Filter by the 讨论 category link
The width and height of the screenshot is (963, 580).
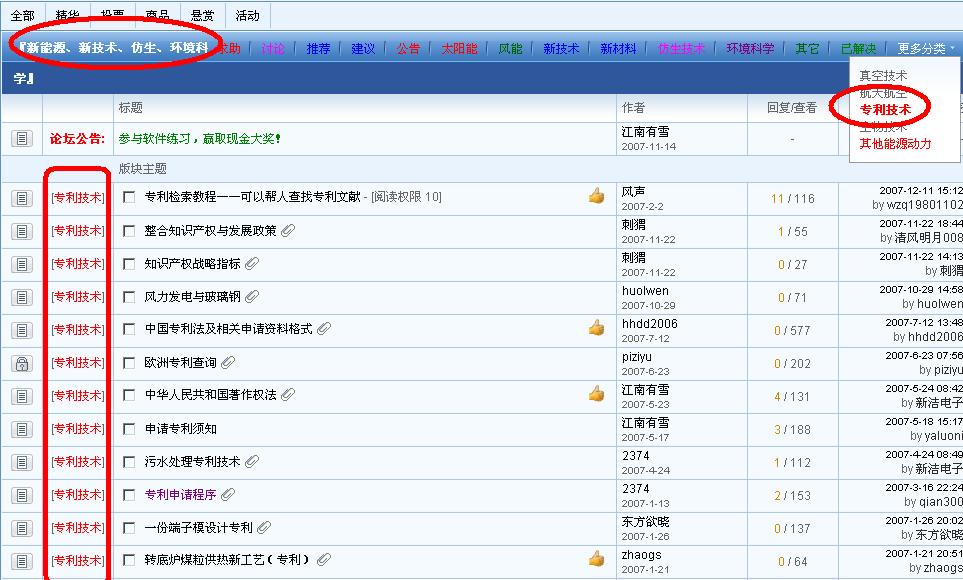[273, 49]
